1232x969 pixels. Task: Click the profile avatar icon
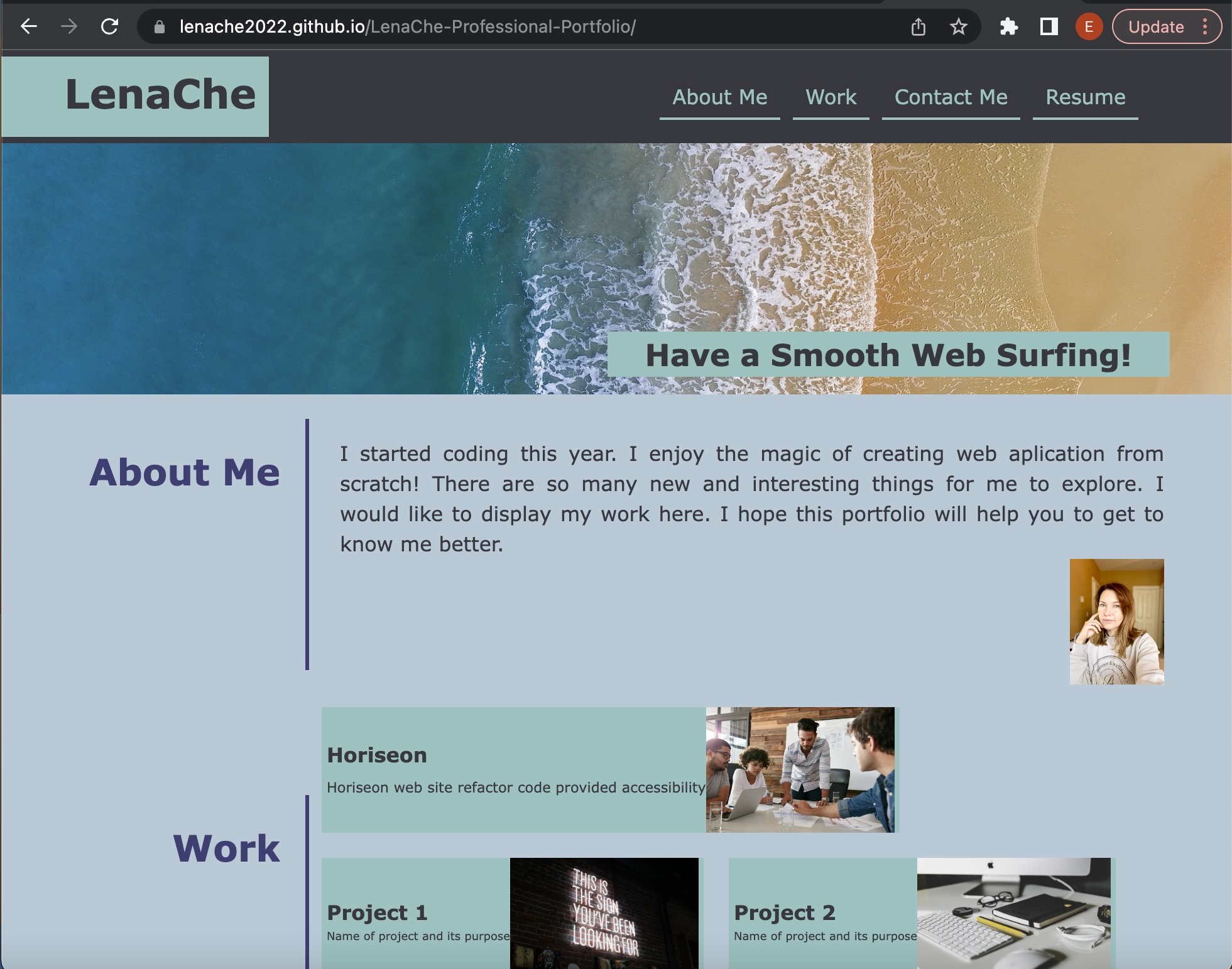tap(1089, 26)
